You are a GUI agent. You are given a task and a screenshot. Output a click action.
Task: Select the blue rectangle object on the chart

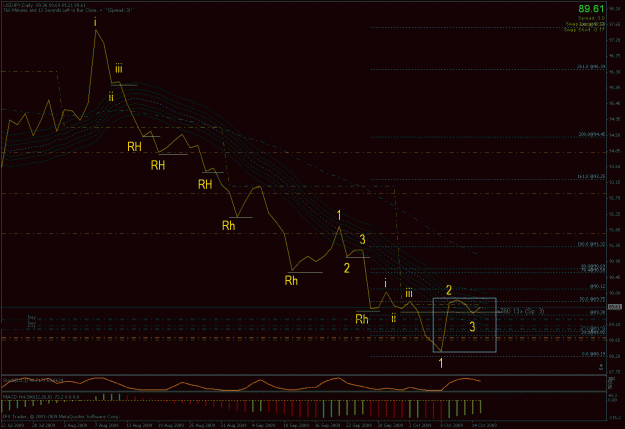coord(464,325)
